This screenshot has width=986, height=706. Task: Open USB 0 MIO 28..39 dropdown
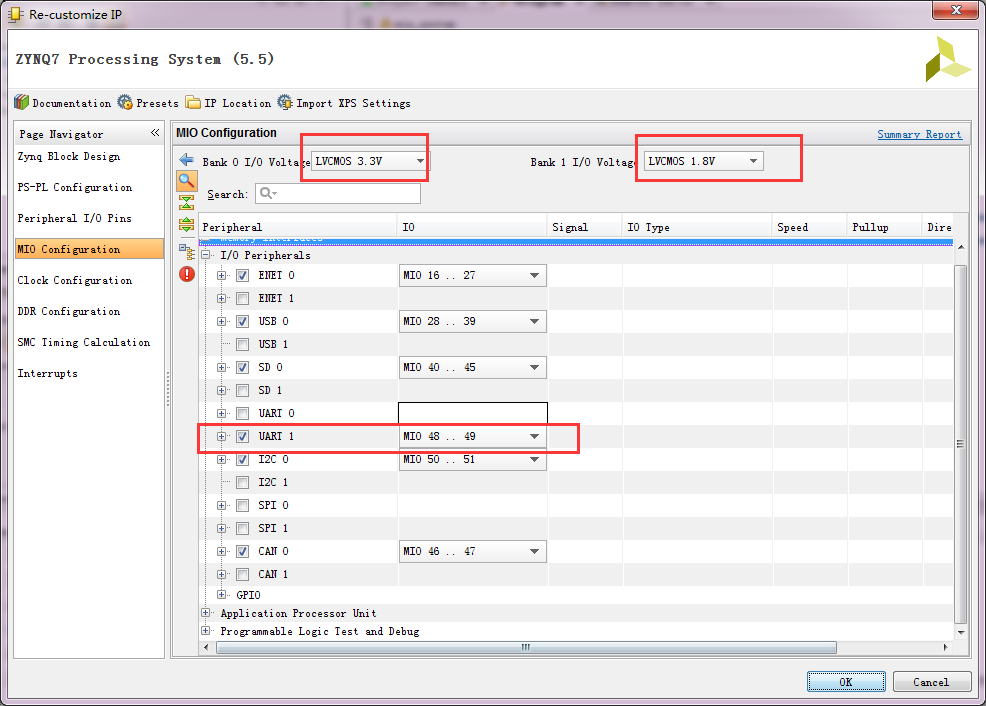(472, 321)
